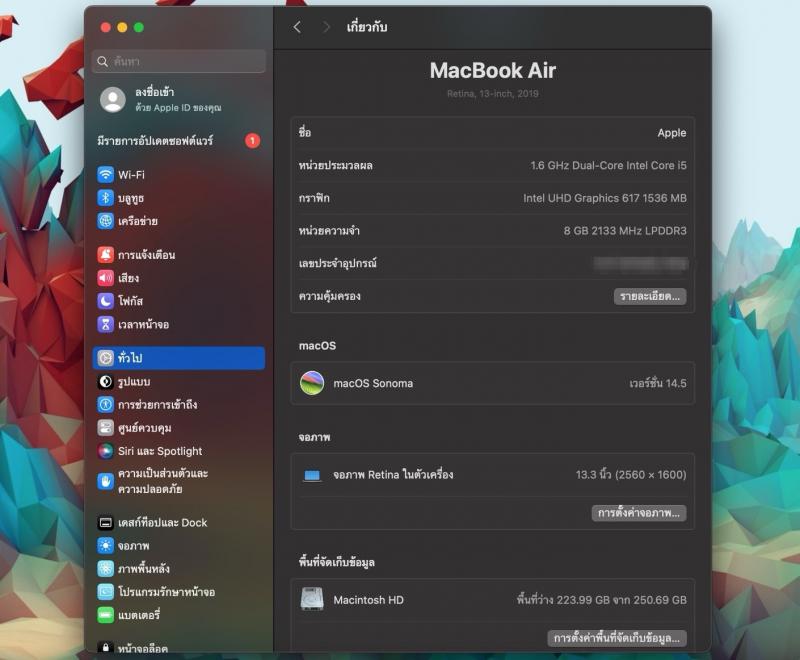Click the software update badge "1"

(253, 141)
